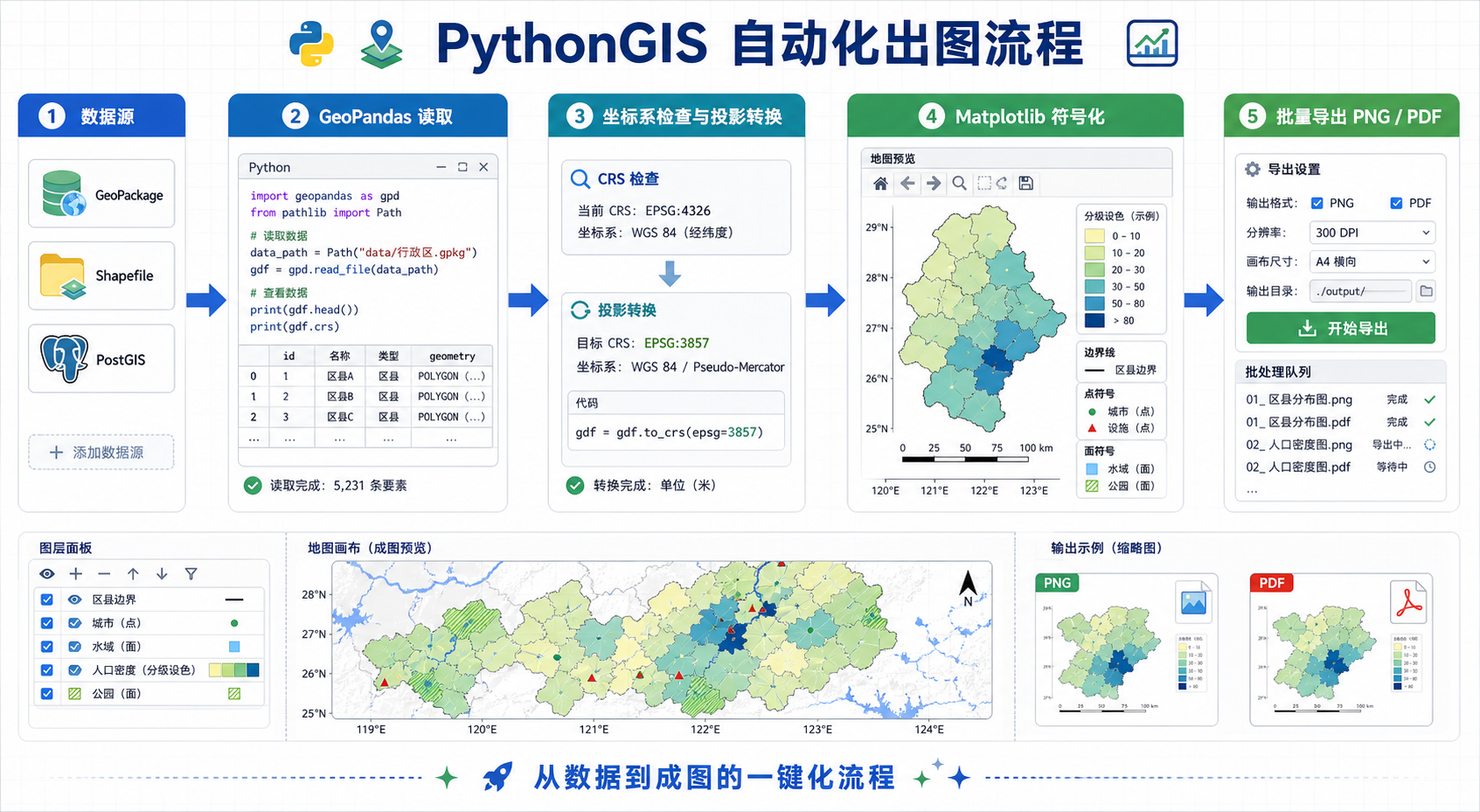Click the > 80 dark blue legend swatch

tap(1094, 321)
